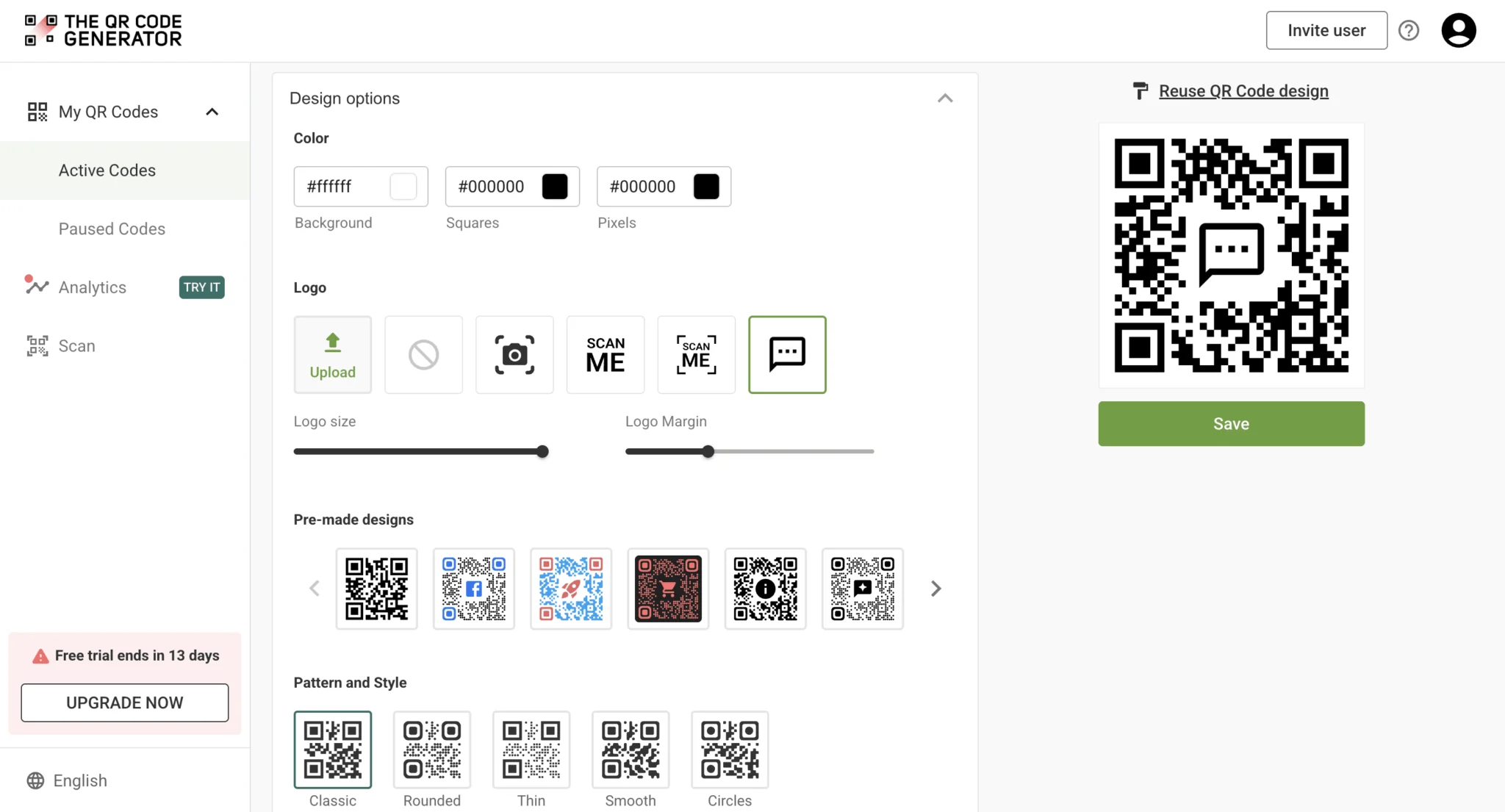Image resolution: width=1505 pixels, height=812 pixels.
Task: Open the help question mark icon
Action: click(1408, 30)
